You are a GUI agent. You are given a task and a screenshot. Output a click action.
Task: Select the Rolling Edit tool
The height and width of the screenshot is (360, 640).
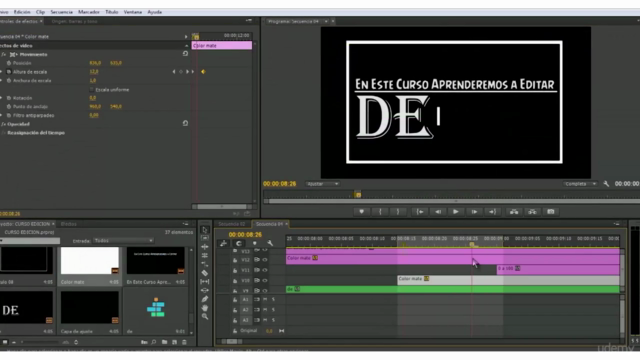click(x=205, y=255)
